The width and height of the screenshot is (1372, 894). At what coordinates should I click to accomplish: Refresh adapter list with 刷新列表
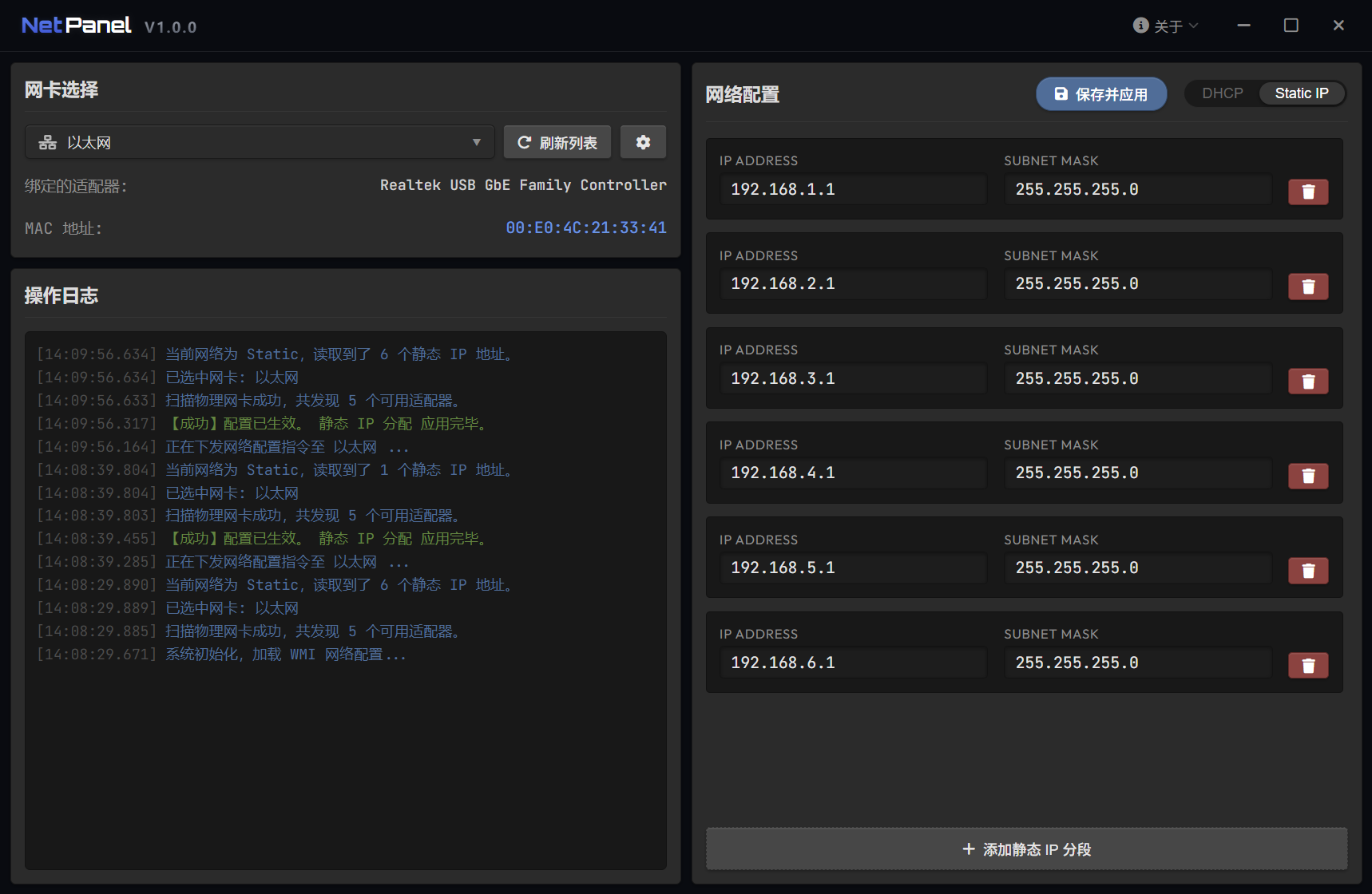[x=557, y=142]
